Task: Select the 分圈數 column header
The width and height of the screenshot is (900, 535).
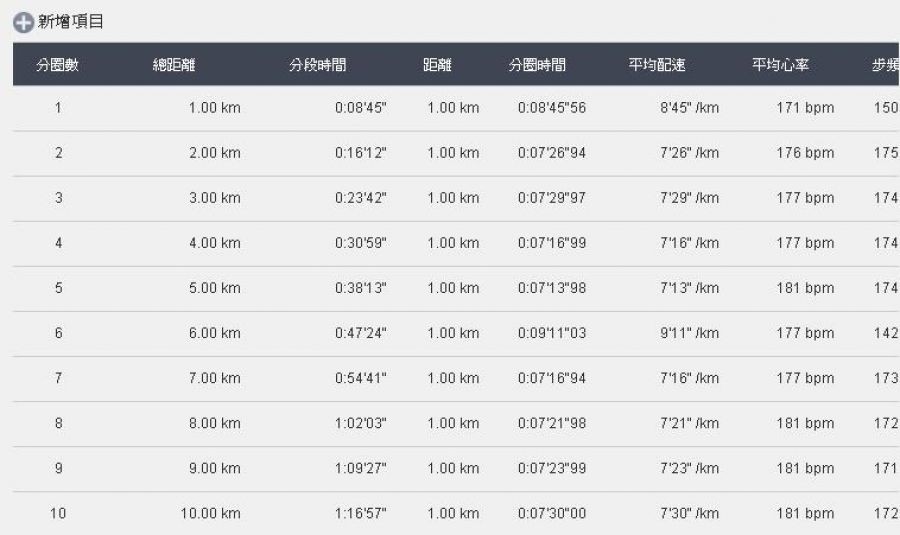Action: coord(58,65)
